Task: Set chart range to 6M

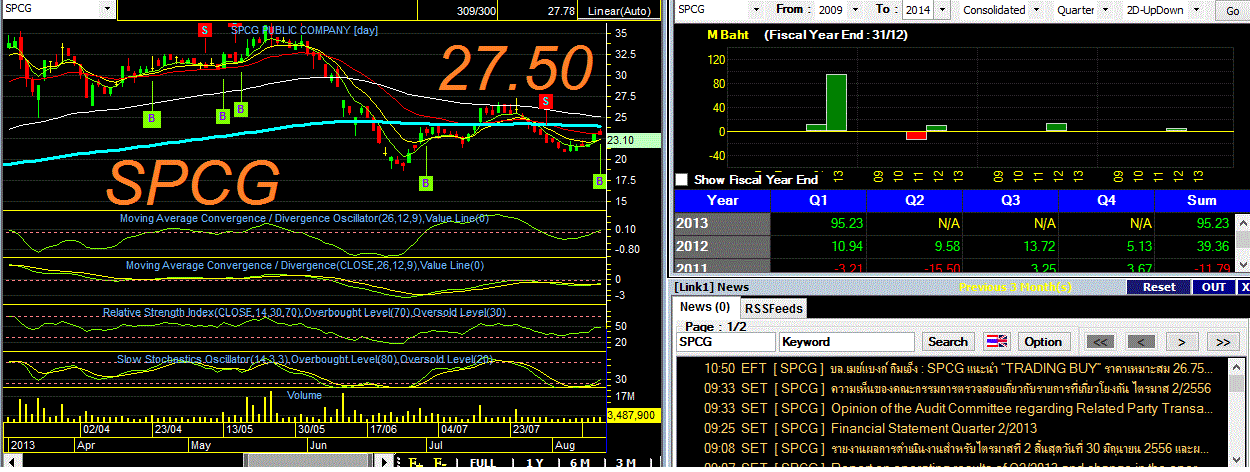Action: point(580,463)
